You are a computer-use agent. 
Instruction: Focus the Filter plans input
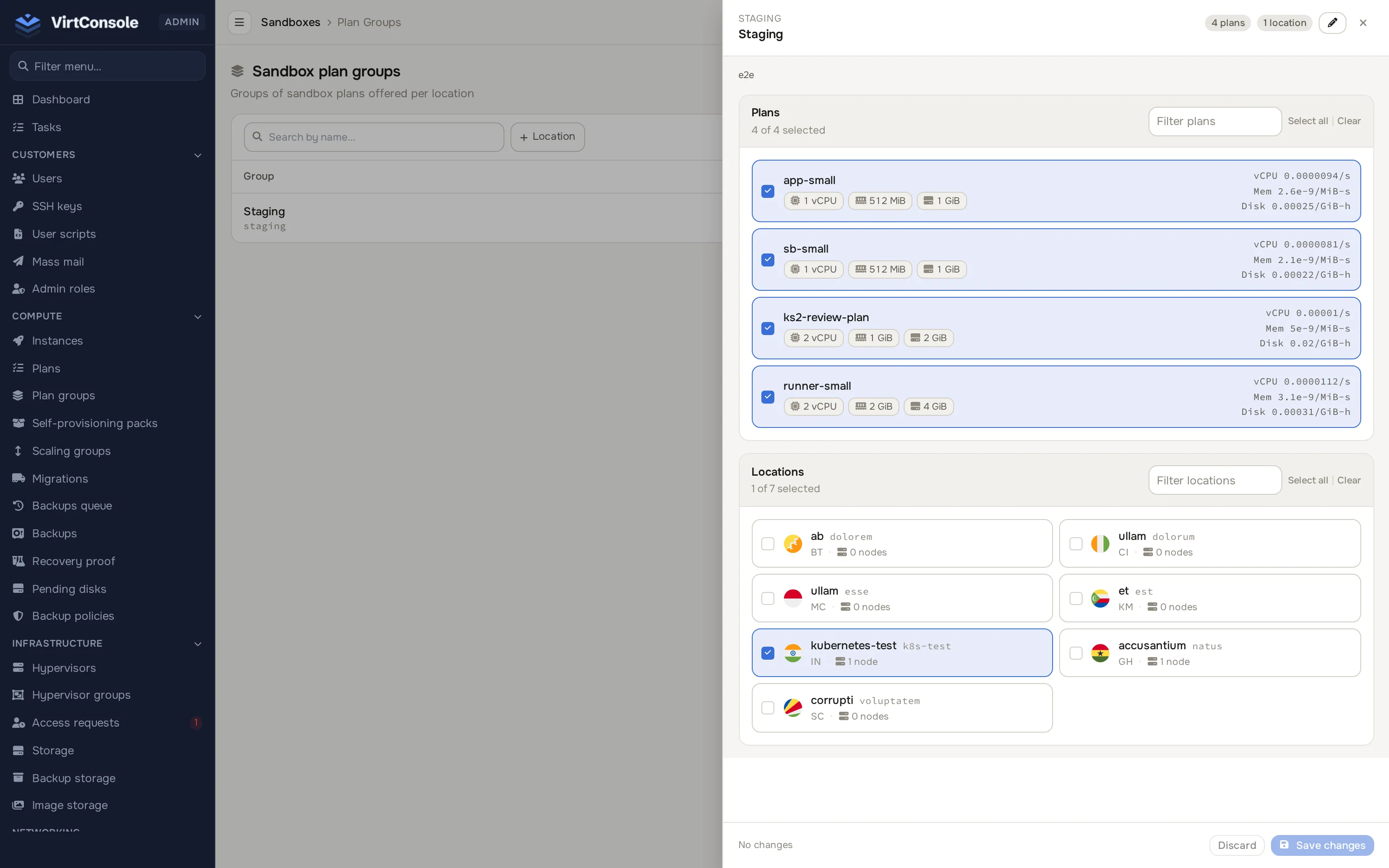[x=1215, y=121]
